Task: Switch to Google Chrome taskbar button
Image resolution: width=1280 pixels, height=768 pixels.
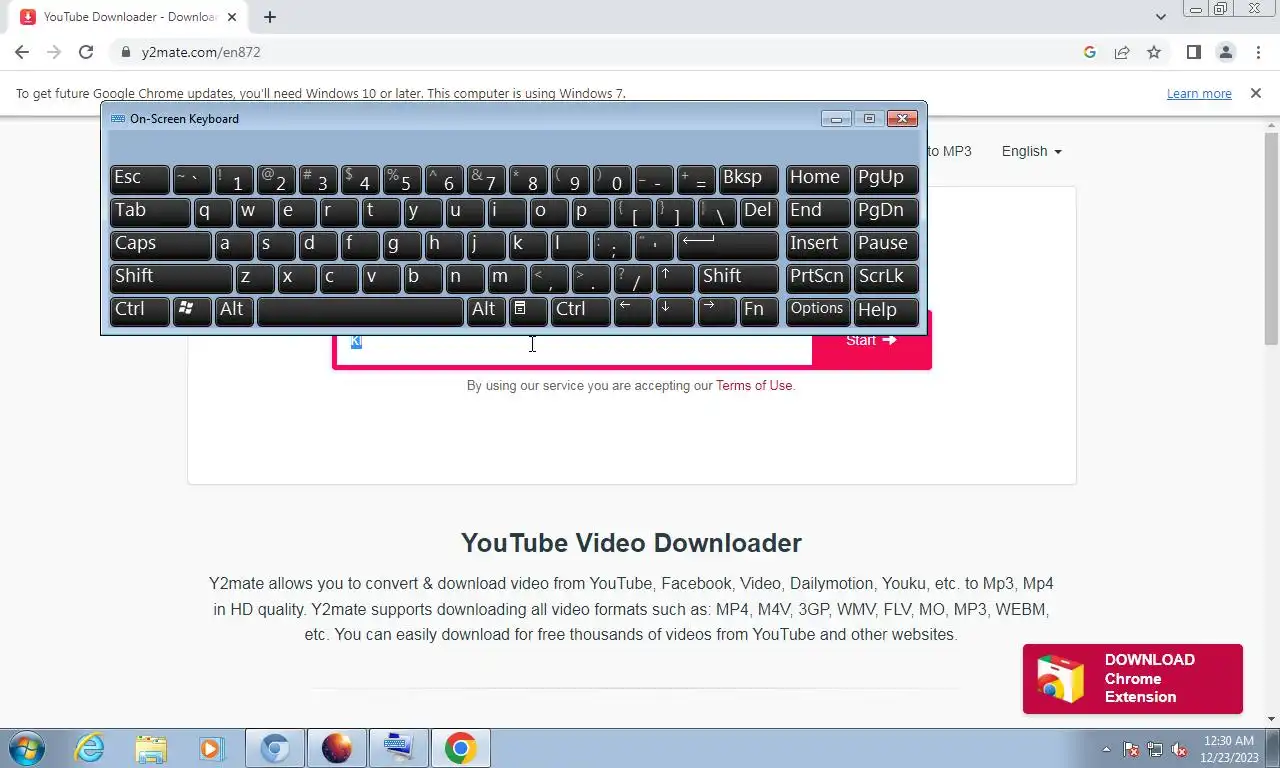Action: [460, 748]
